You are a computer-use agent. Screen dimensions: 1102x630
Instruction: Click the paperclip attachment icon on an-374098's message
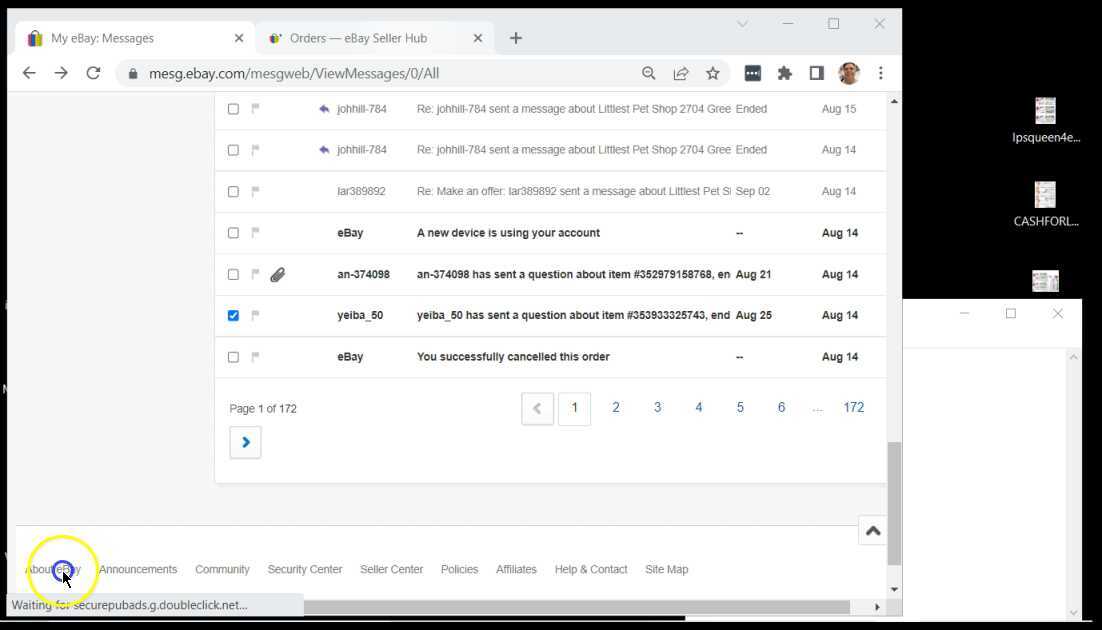pyautogui.click(x=278, y=273)
